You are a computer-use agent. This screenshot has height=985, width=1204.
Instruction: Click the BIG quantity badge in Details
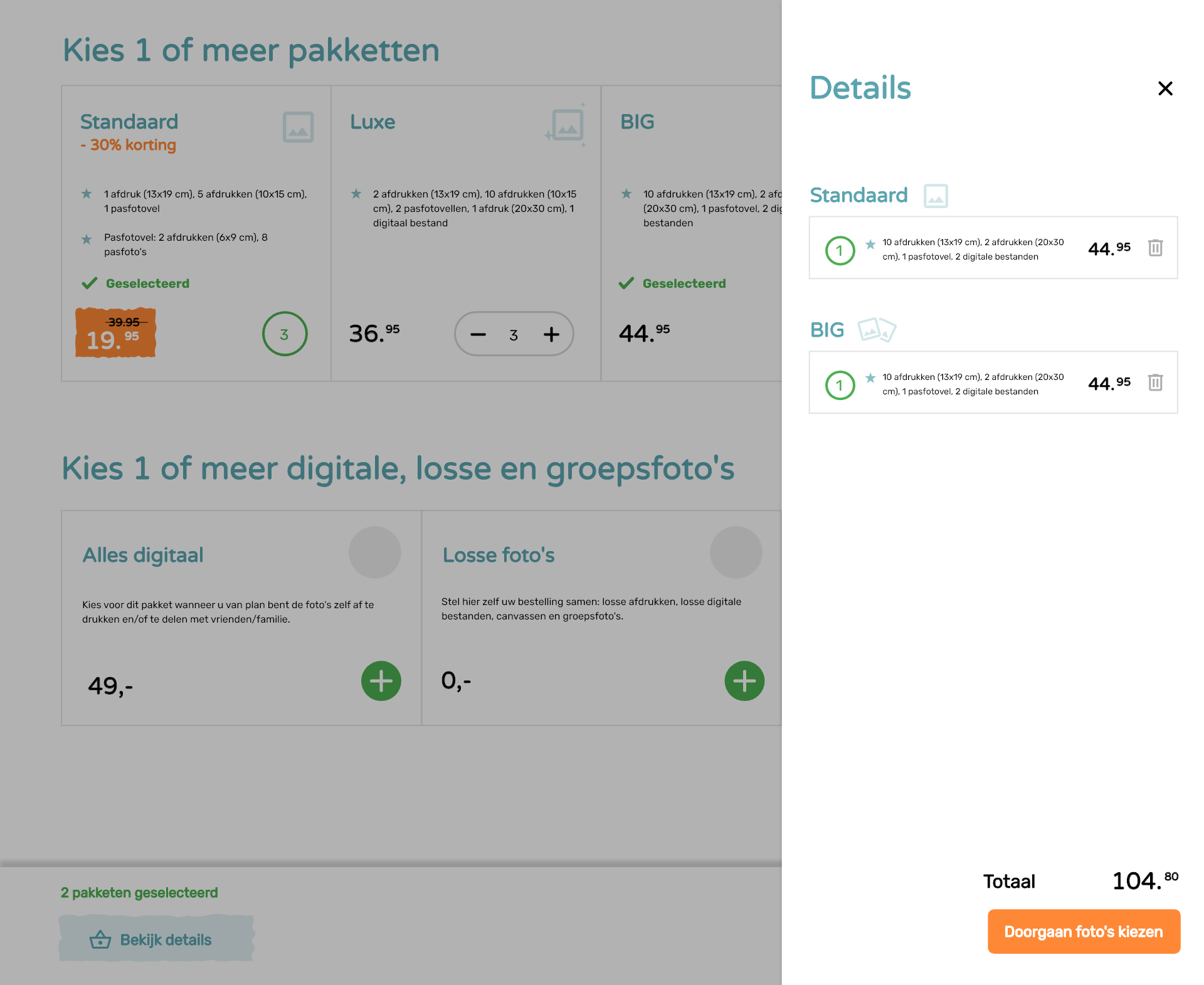tap(840, 385)
